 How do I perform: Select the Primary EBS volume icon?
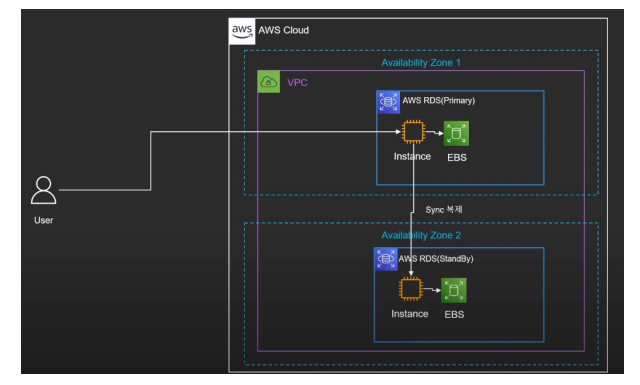456,134
